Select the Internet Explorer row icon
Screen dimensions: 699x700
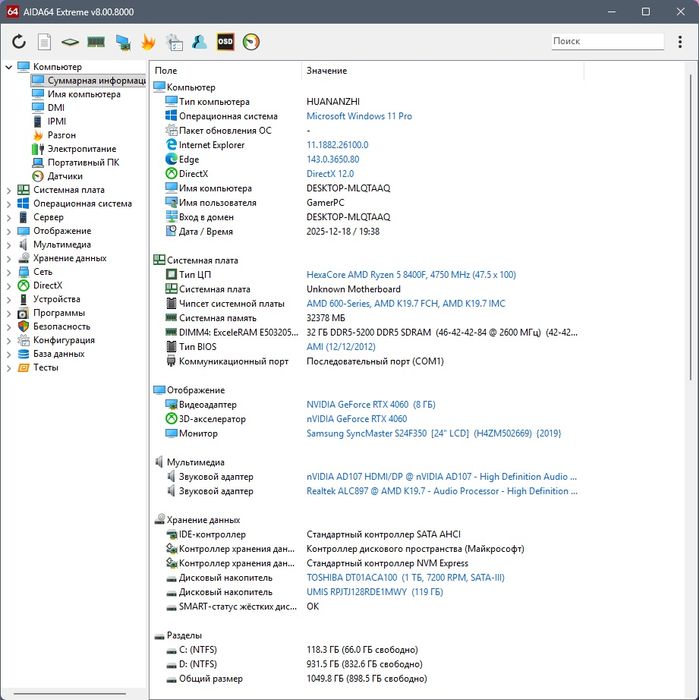(171, 145)
